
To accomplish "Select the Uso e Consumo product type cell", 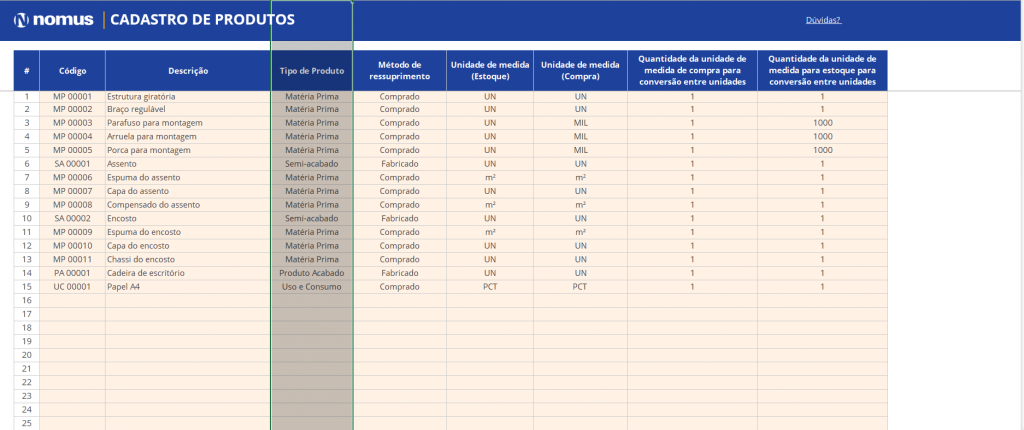I will click(x=311, y=286).
